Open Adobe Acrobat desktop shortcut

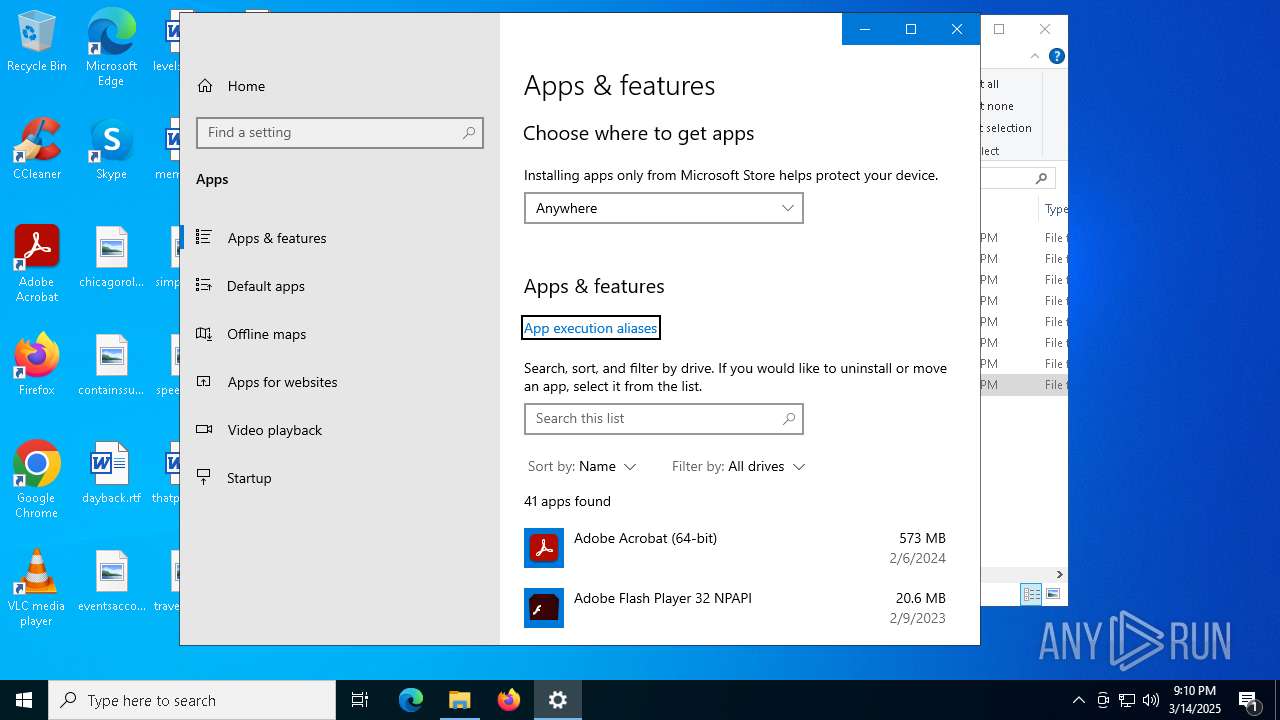(x=37, y=263)
